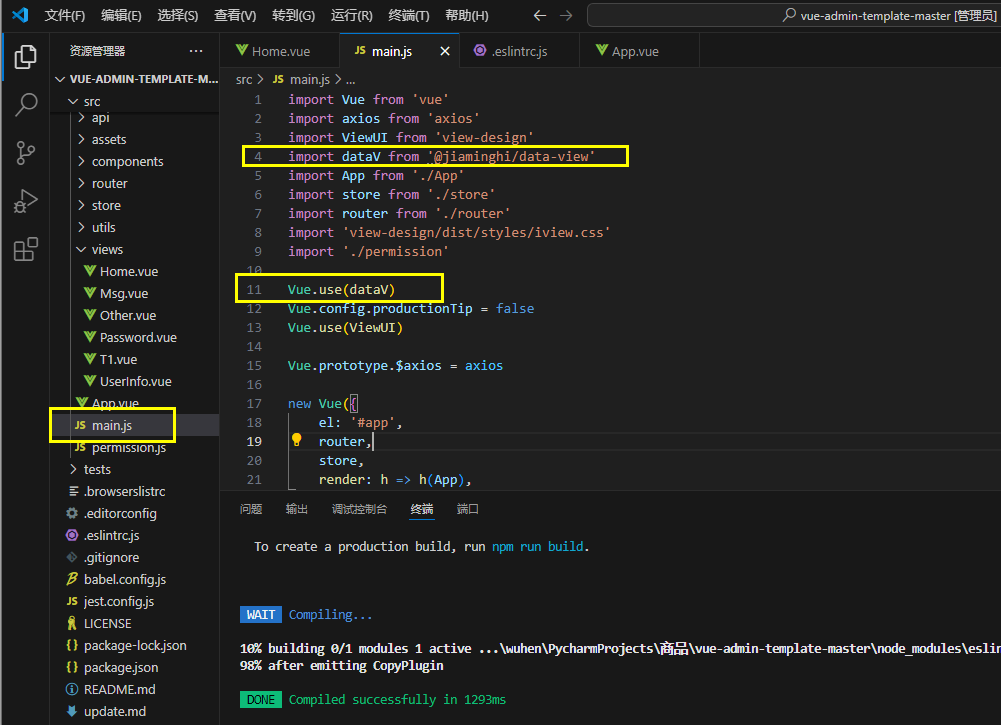Collapse the views folder
This screenshot has height=725, width=1001.
coord(106,249)
